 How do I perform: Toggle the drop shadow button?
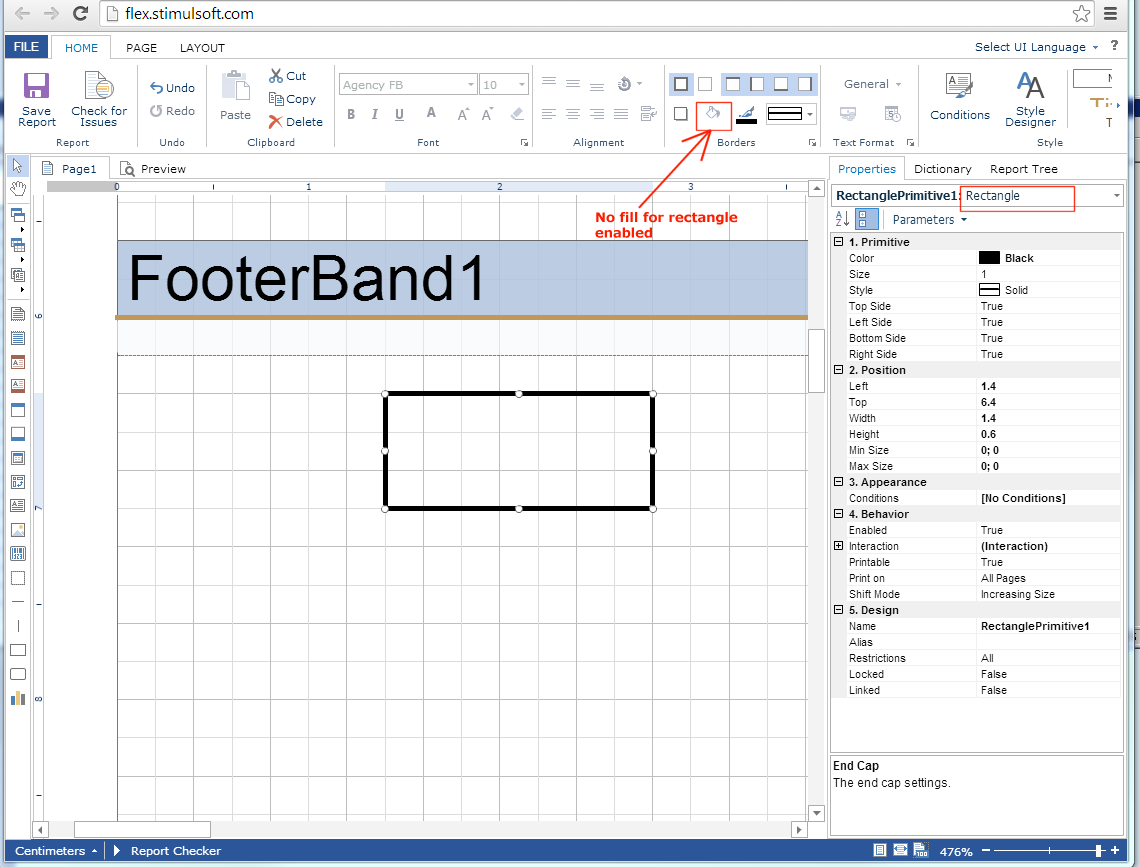coord(681,114)
